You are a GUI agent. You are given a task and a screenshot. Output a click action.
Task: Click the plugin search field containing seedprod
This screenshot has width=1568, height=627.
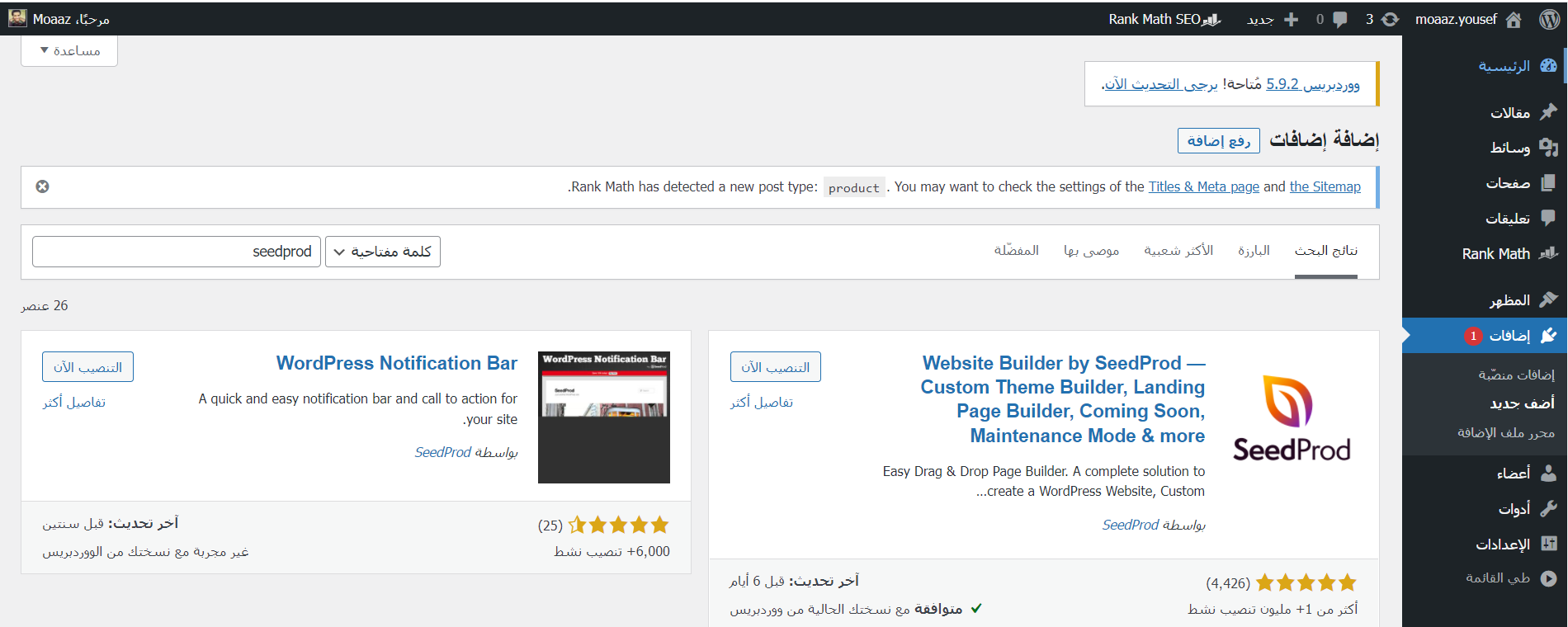click(177, 252)
